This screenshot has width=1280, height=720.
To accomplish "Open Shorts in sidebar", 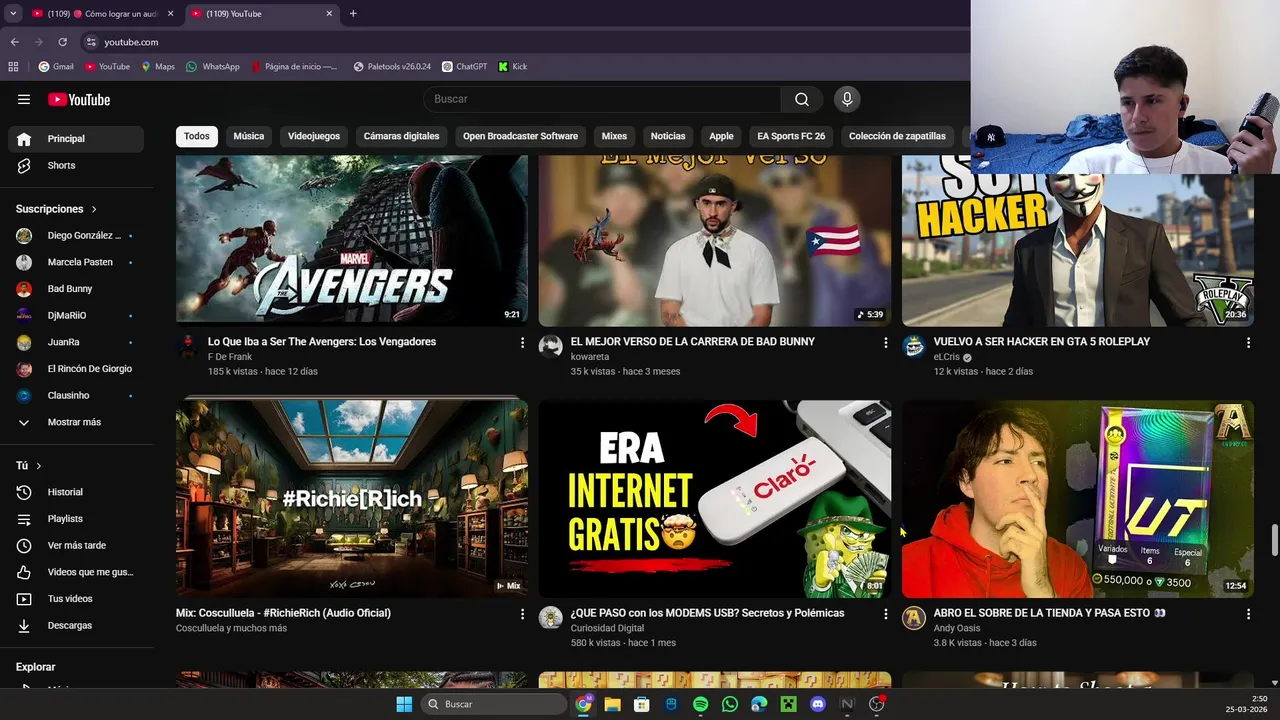I will click(x=76, y=166).
